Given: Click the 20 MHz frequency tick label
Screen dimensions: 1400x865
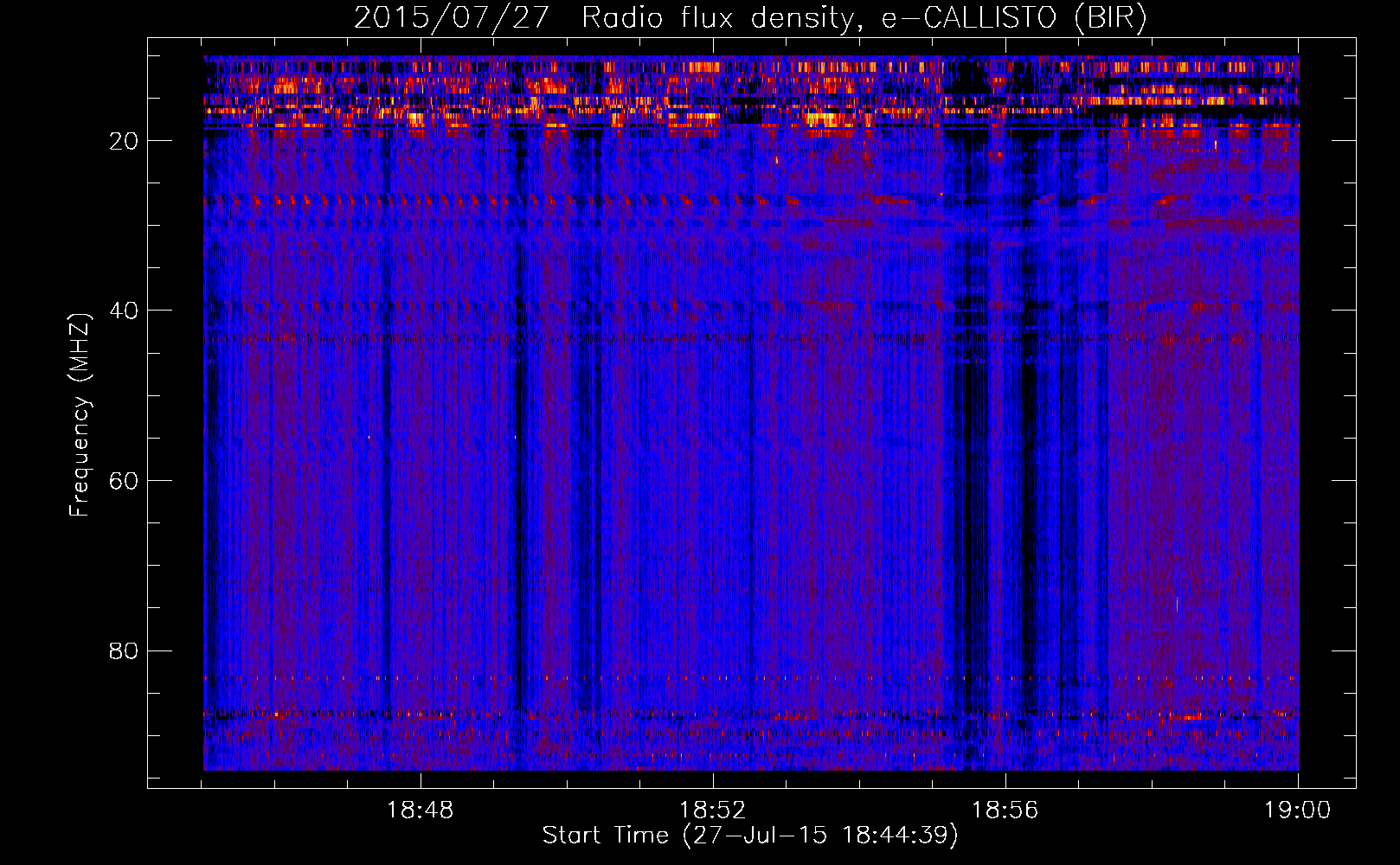Looking at the screenshot, I should 125,141.
